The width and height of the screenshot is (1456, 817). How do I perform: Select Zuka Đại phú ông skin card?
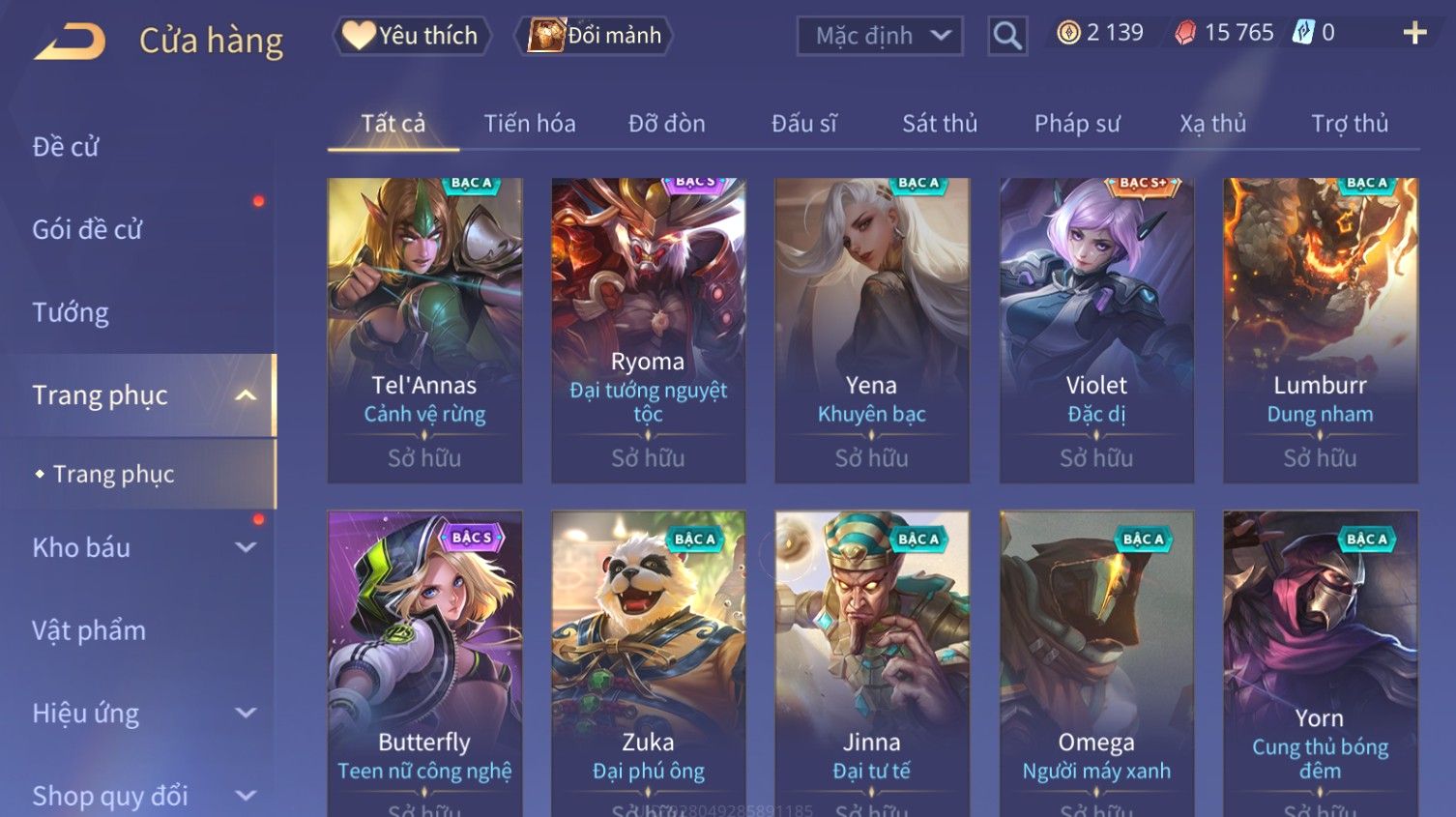648,663
